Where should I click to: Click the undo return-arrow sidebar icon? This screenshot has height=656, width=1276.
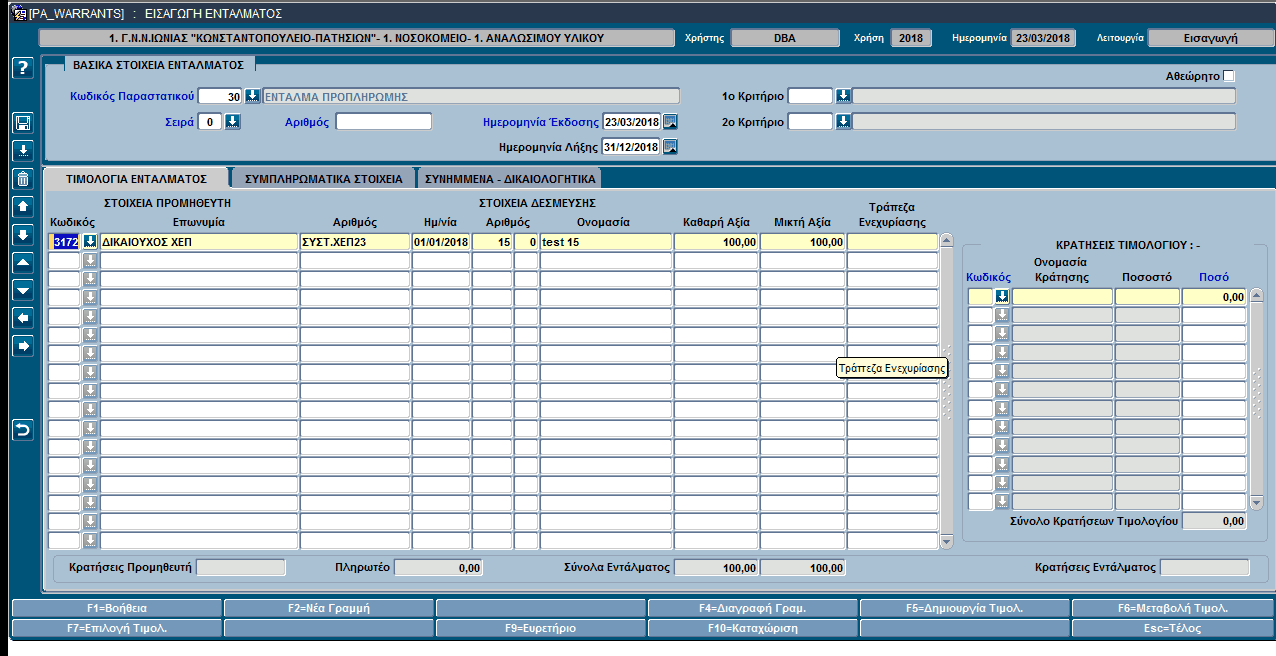coord(23,430)
